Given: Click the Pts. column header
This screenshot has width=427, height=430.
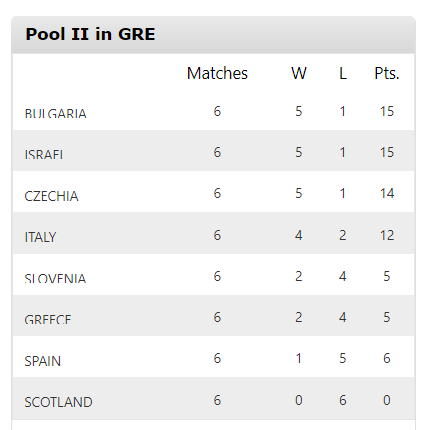Looking at the screenshot, I should click(387, 73).
